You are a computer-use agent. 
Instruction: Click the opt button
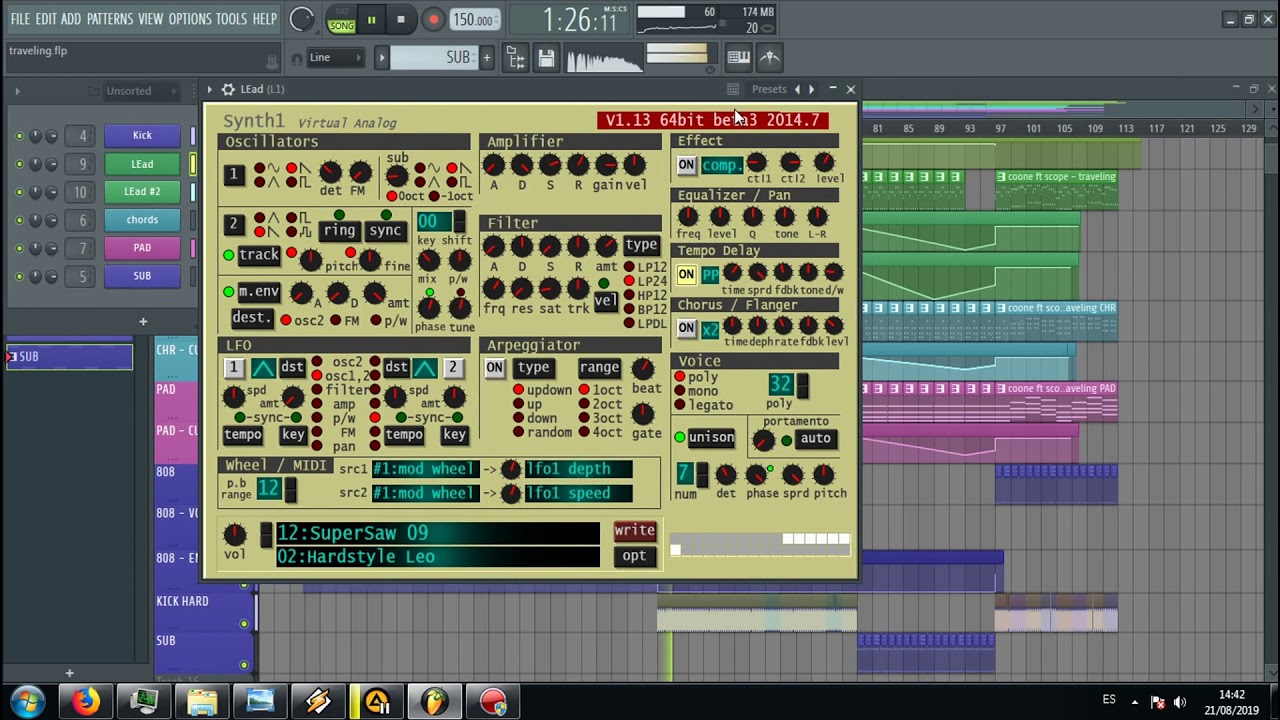634,557
